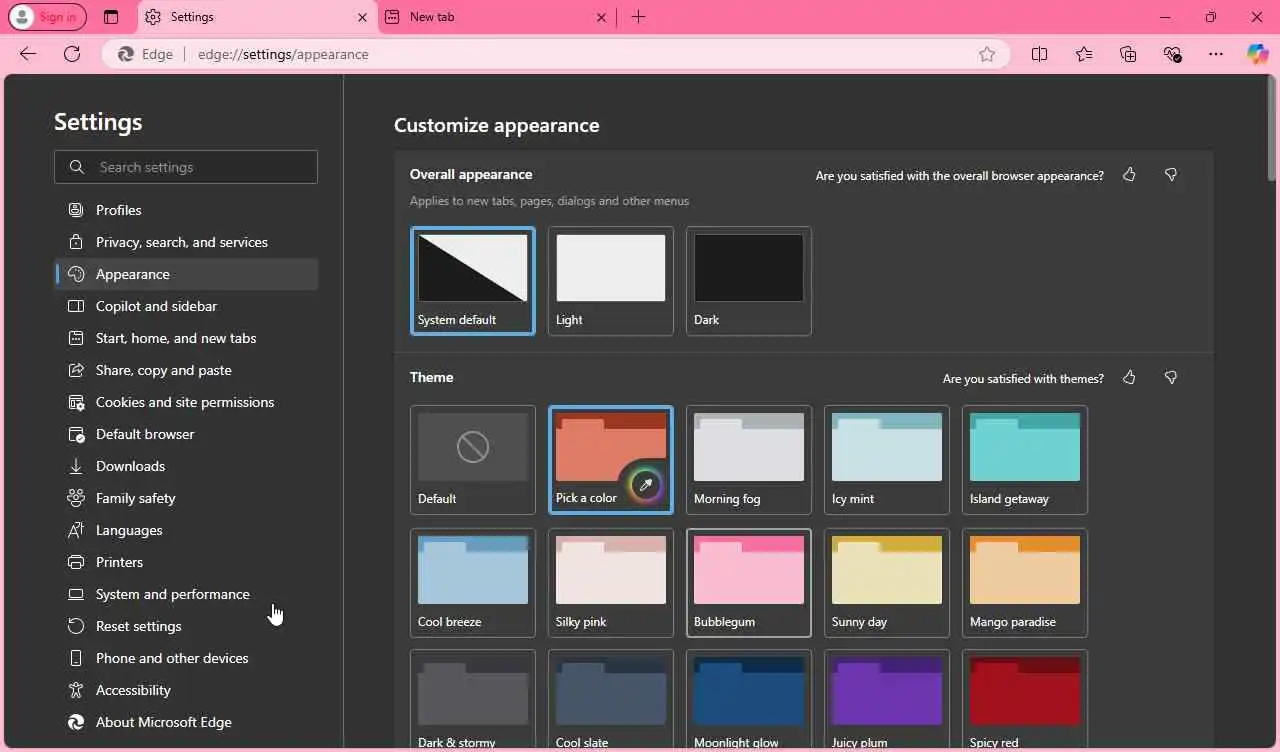Click the About Microsoft Edge logo icon
This screenshot has height=752, width=1280.
click(x=76, y=722)
